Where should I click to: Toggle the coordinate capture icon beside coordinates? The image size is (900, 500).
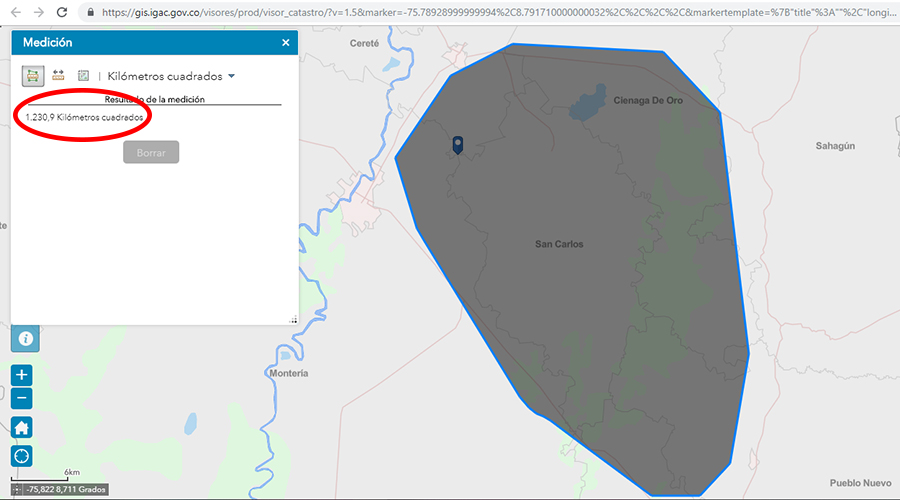17,490
